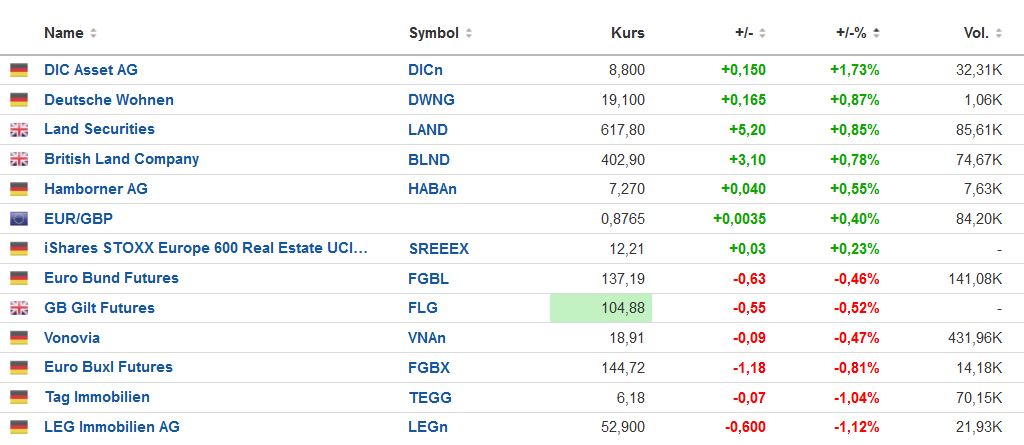Click the German flag beside Tag Immobilien
Screen dimensions: 1024x445
19,397
